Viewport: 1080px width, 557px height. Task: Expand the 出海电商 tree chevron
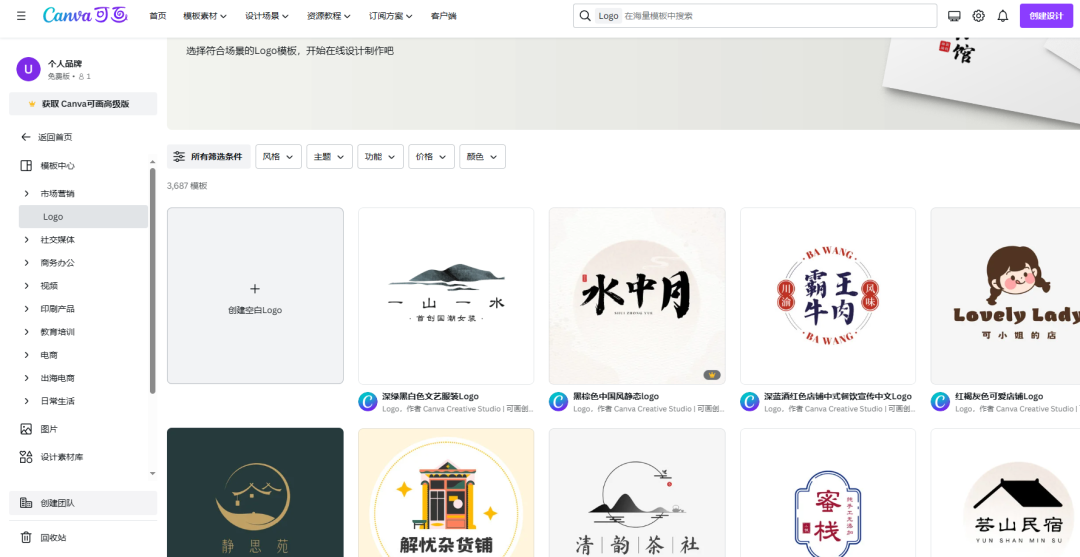pos(26,378)
